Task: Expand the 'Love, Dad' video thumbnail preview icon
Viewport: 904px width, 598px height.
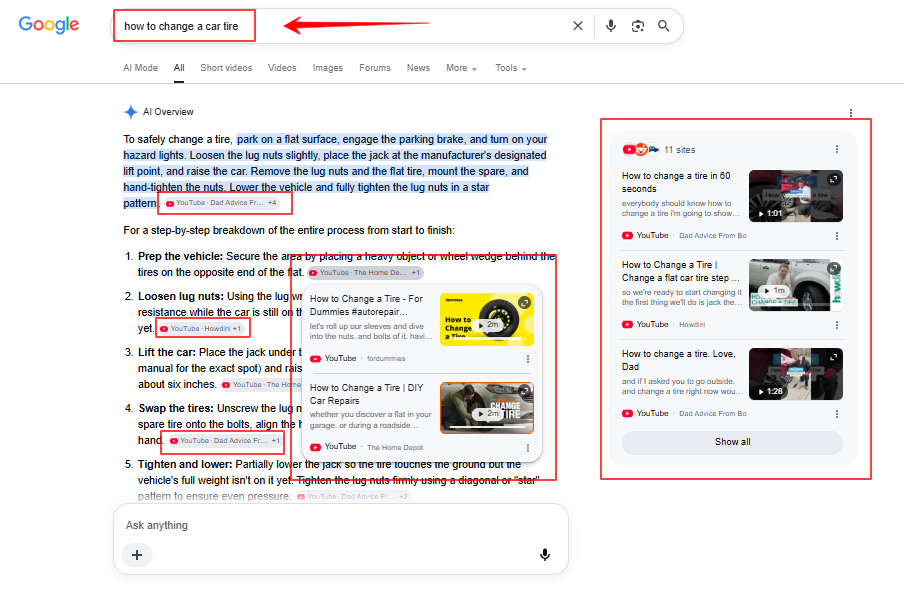Action: [834, 358]
